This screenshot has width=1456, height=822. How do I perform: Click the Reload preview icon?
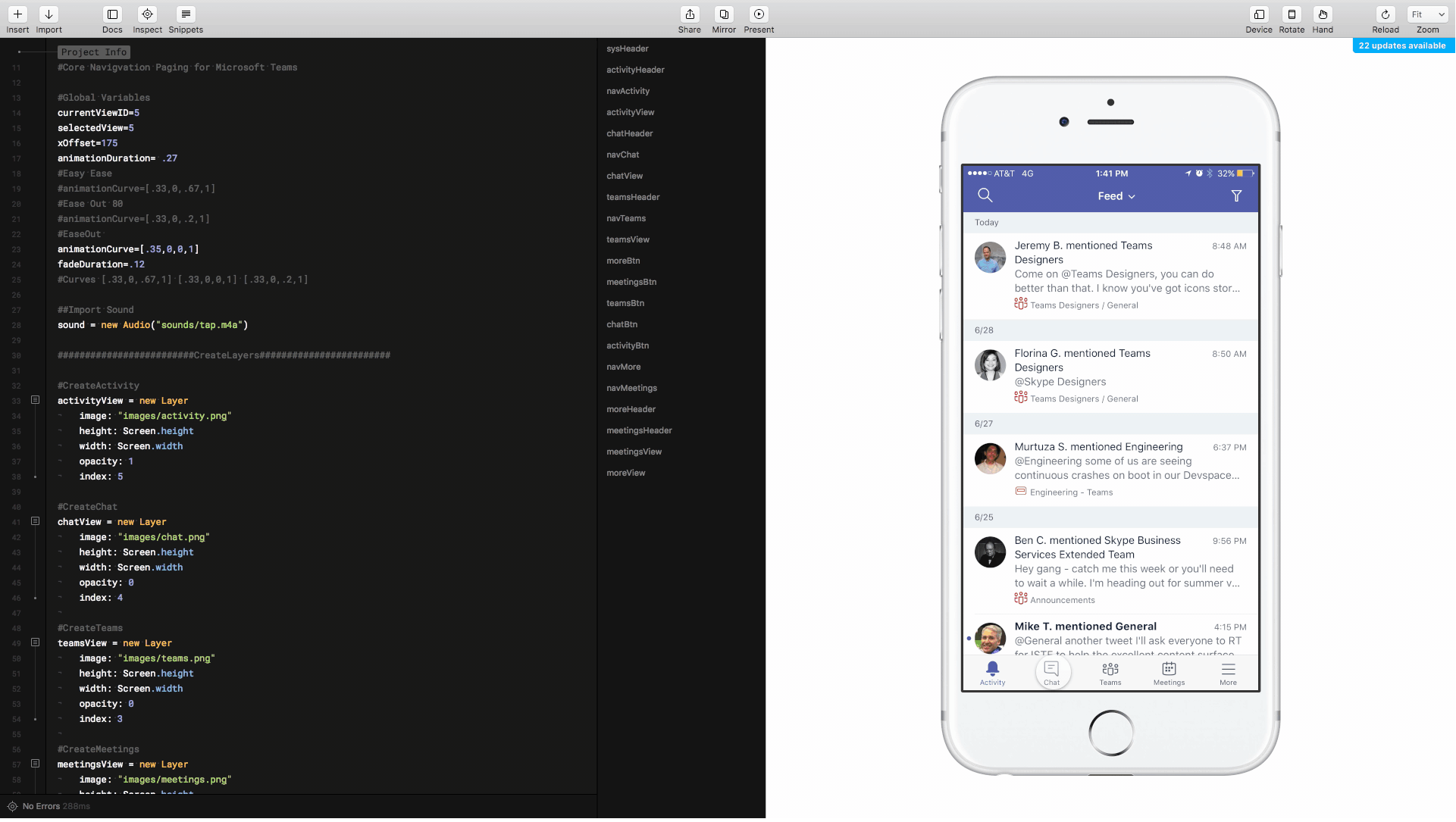click(x=1386, y=14)
